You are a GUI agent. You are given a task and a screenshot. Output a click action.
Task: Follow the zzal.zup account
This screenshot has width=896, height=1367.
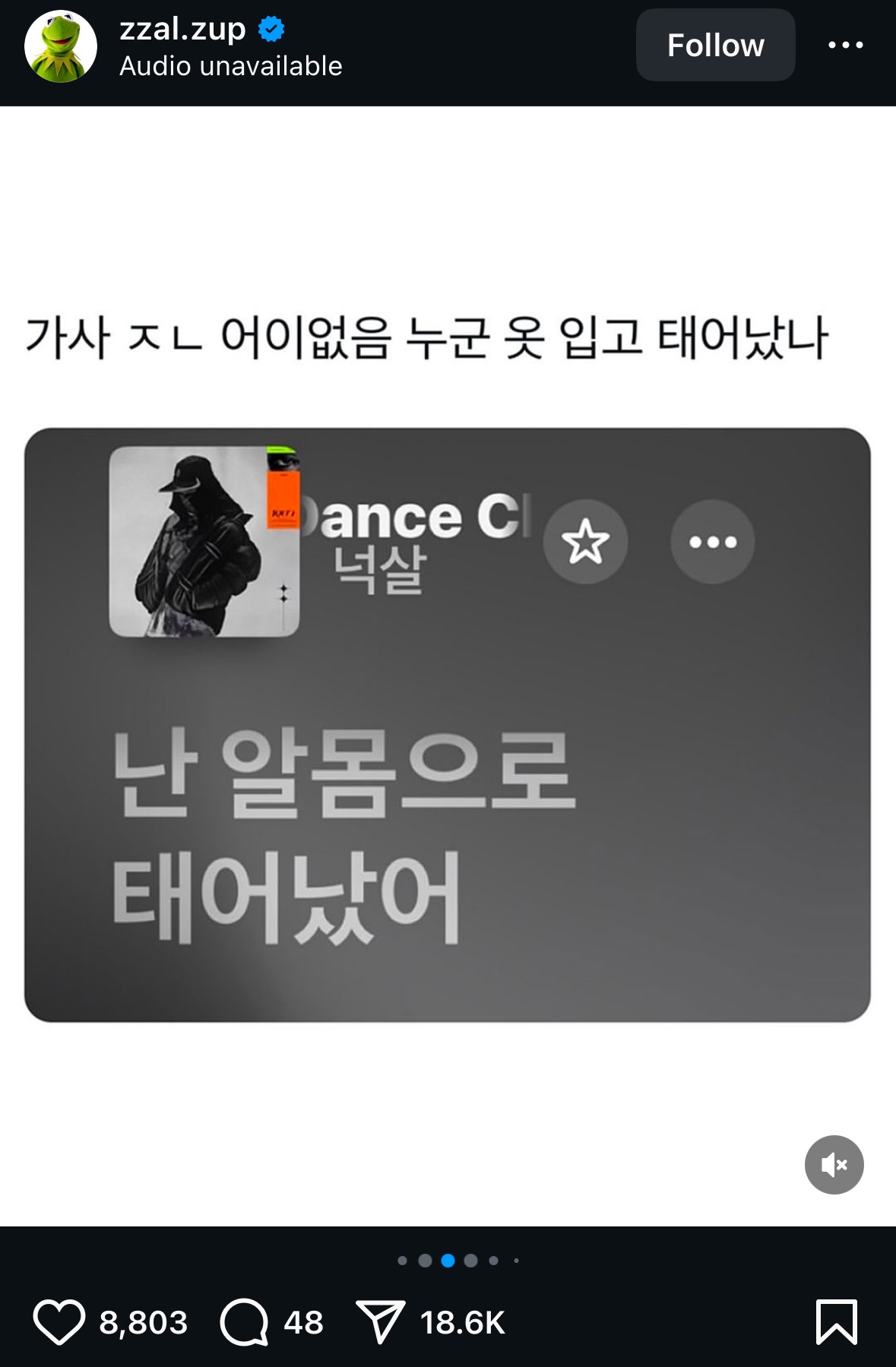click(716, 45)
